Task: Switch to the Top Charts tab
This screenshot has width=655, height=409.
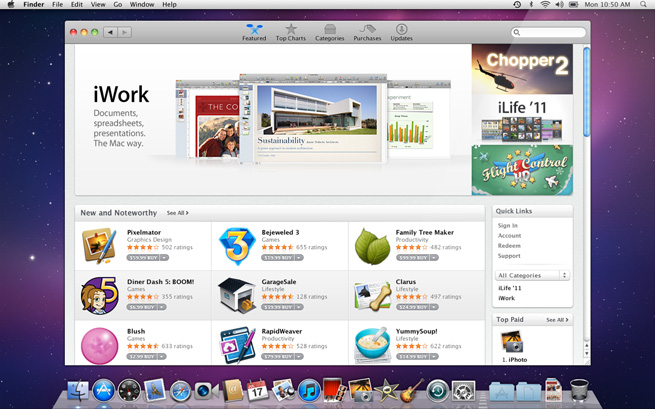Action: point(291,33)
